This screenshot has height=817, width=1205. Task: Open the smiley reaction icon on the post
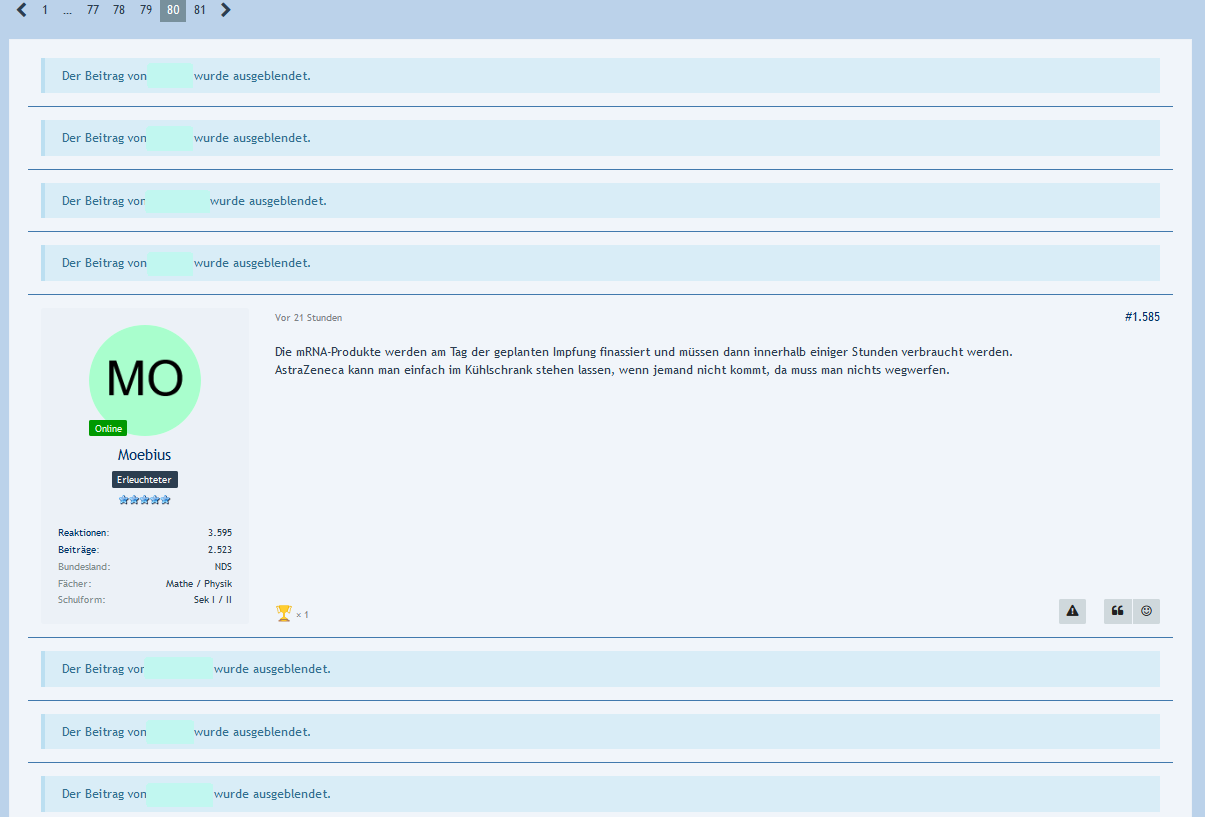[x=1146, y=611]
